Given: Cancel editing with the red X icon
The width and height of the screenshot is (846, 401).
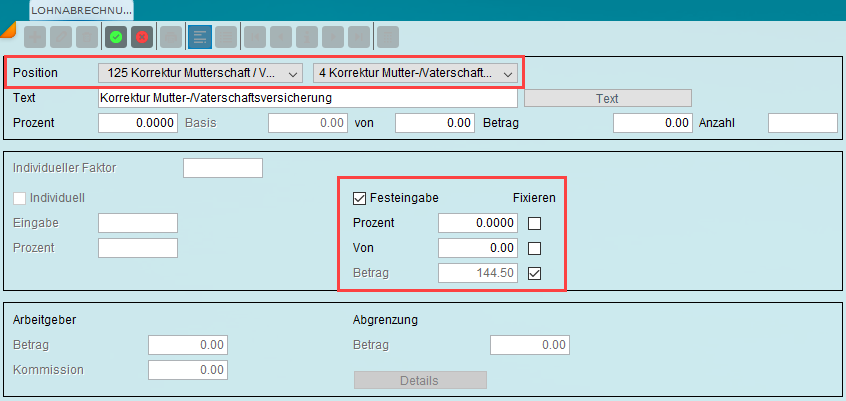Looking at the screenshot, I should 142,37.
